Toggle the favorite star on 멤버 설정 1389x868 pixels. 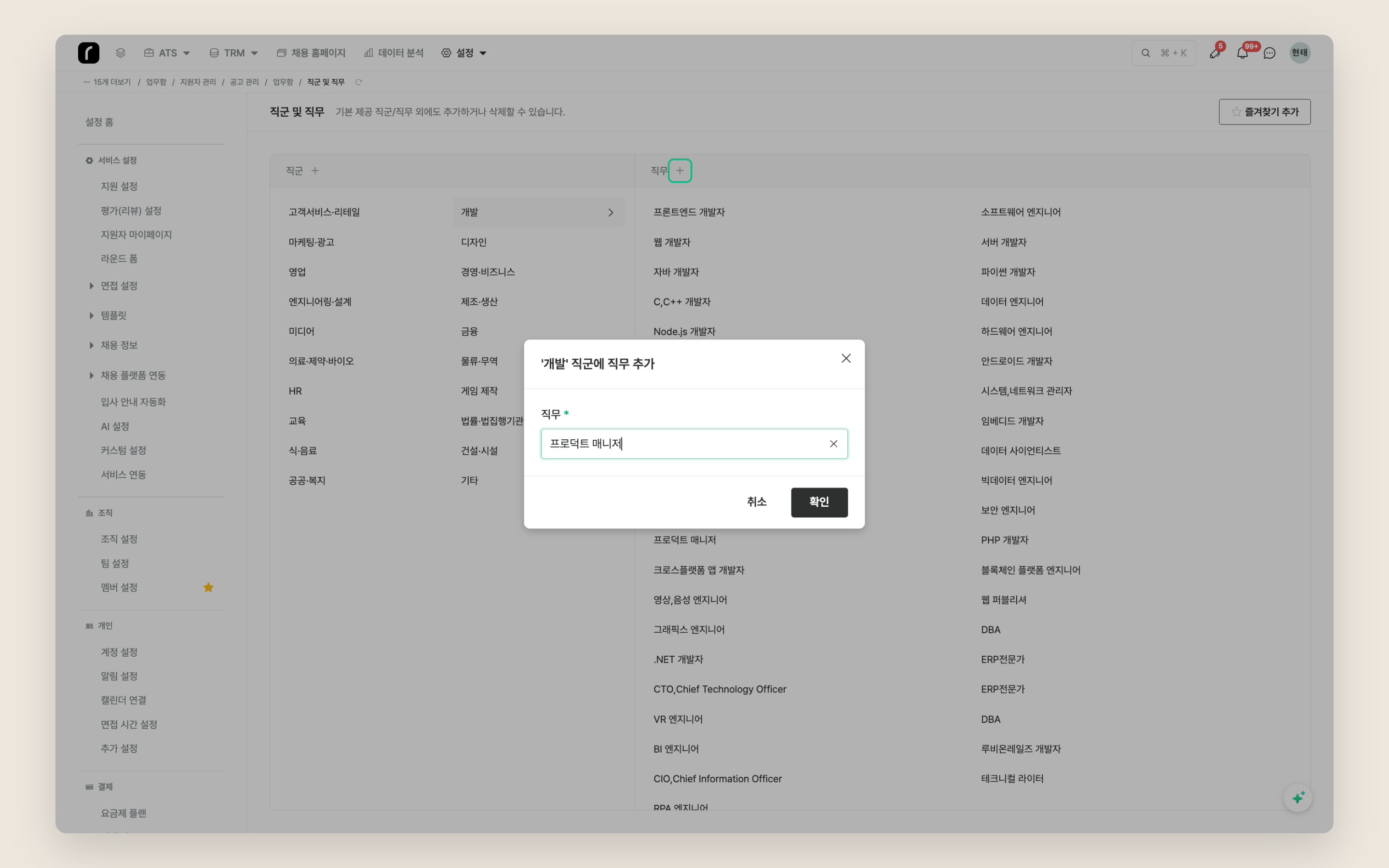pyautogui.click(x=208, y=587)
